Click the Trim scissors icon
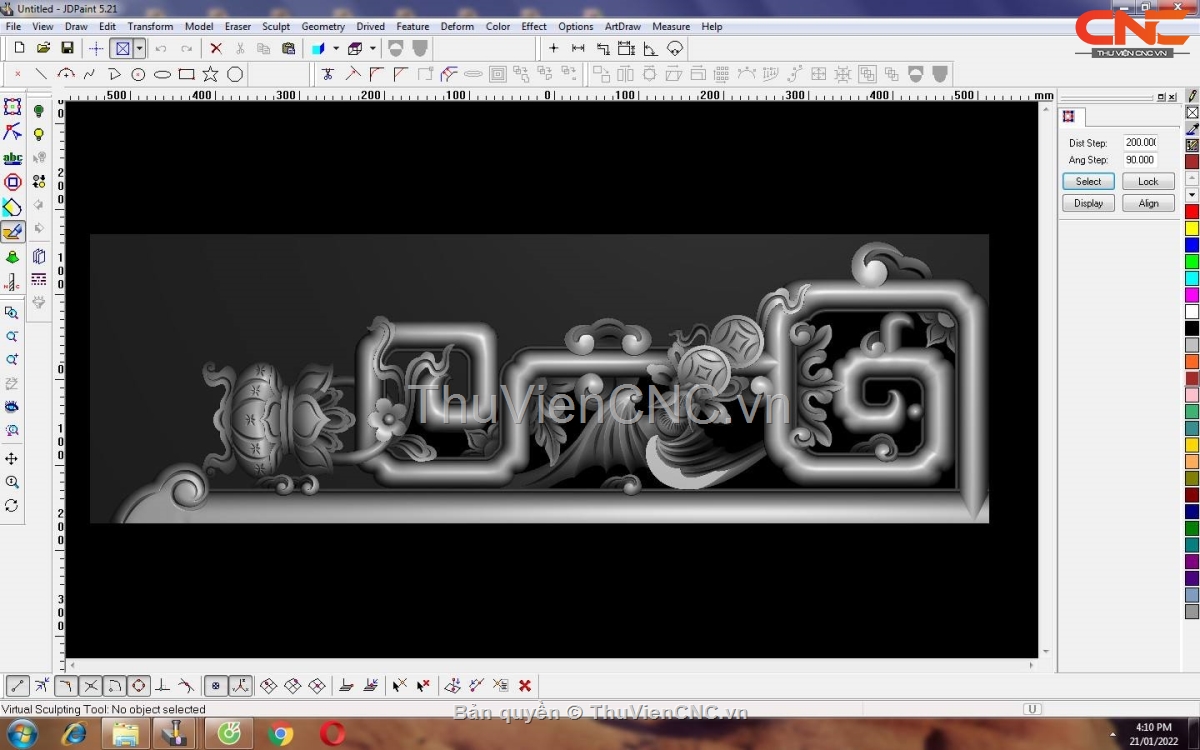Screen dimensions: 1200x750 click(327, 74)
